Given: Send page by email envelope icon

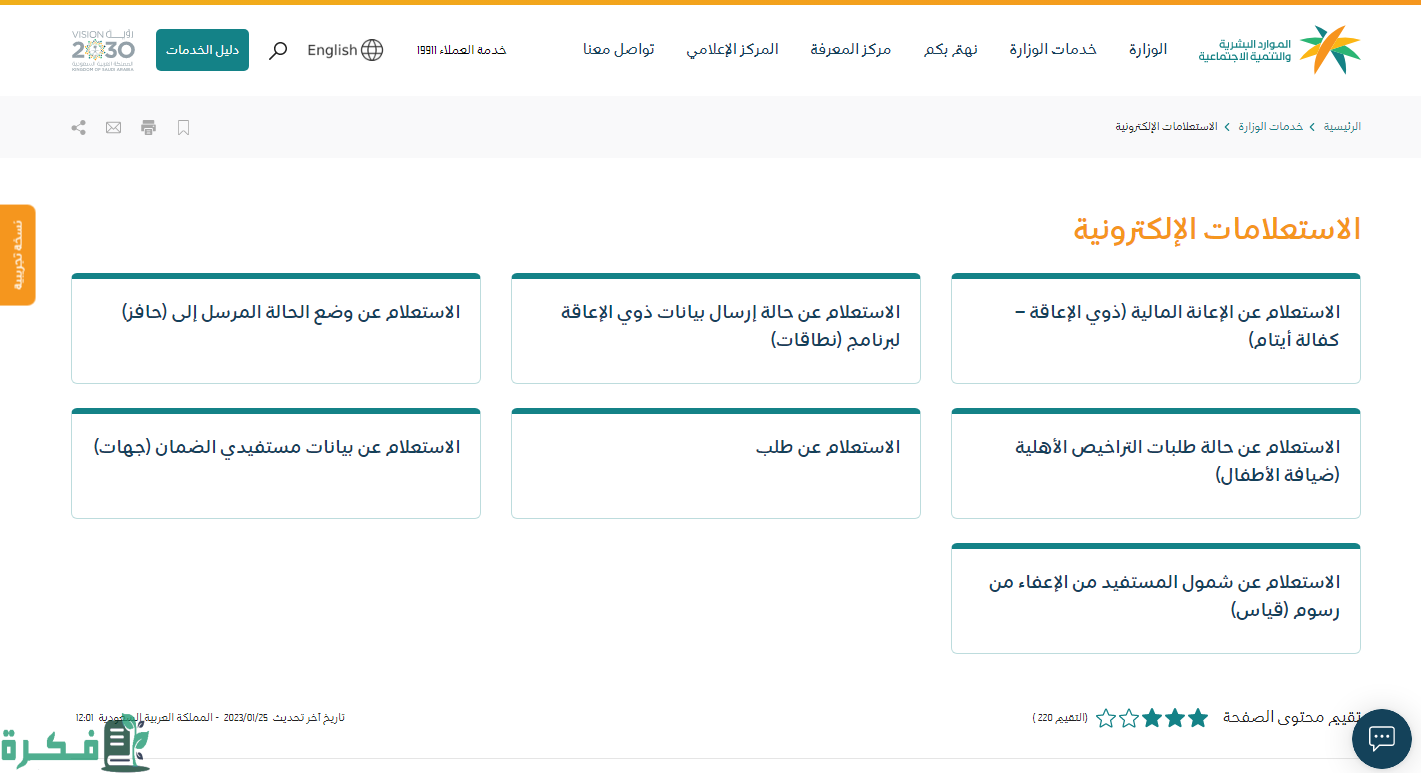Looking at the screenshot, I should [x=114, y=127].
